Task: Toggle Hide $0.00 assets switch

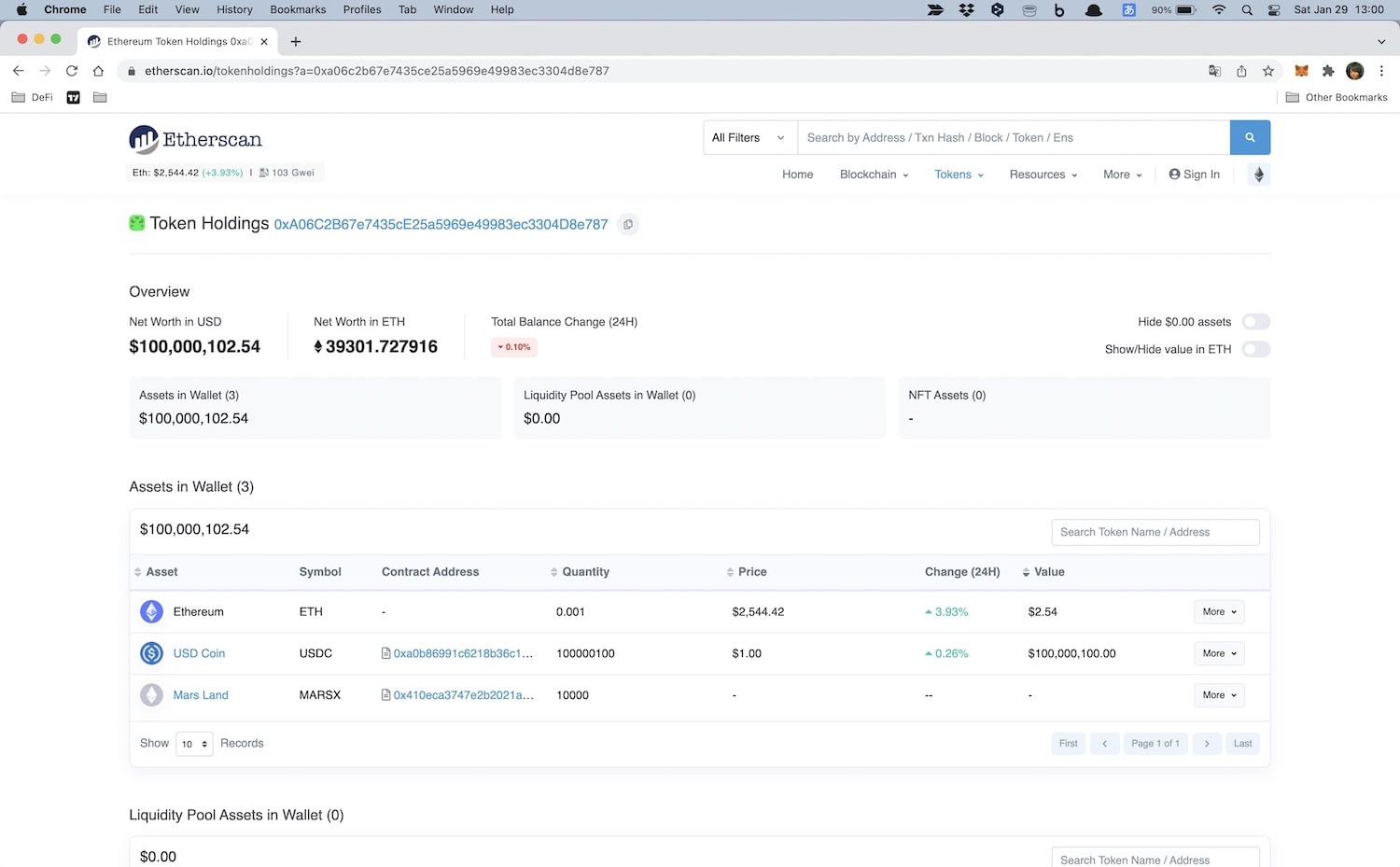Action: pyautogui.click(x=1255, y=322)
